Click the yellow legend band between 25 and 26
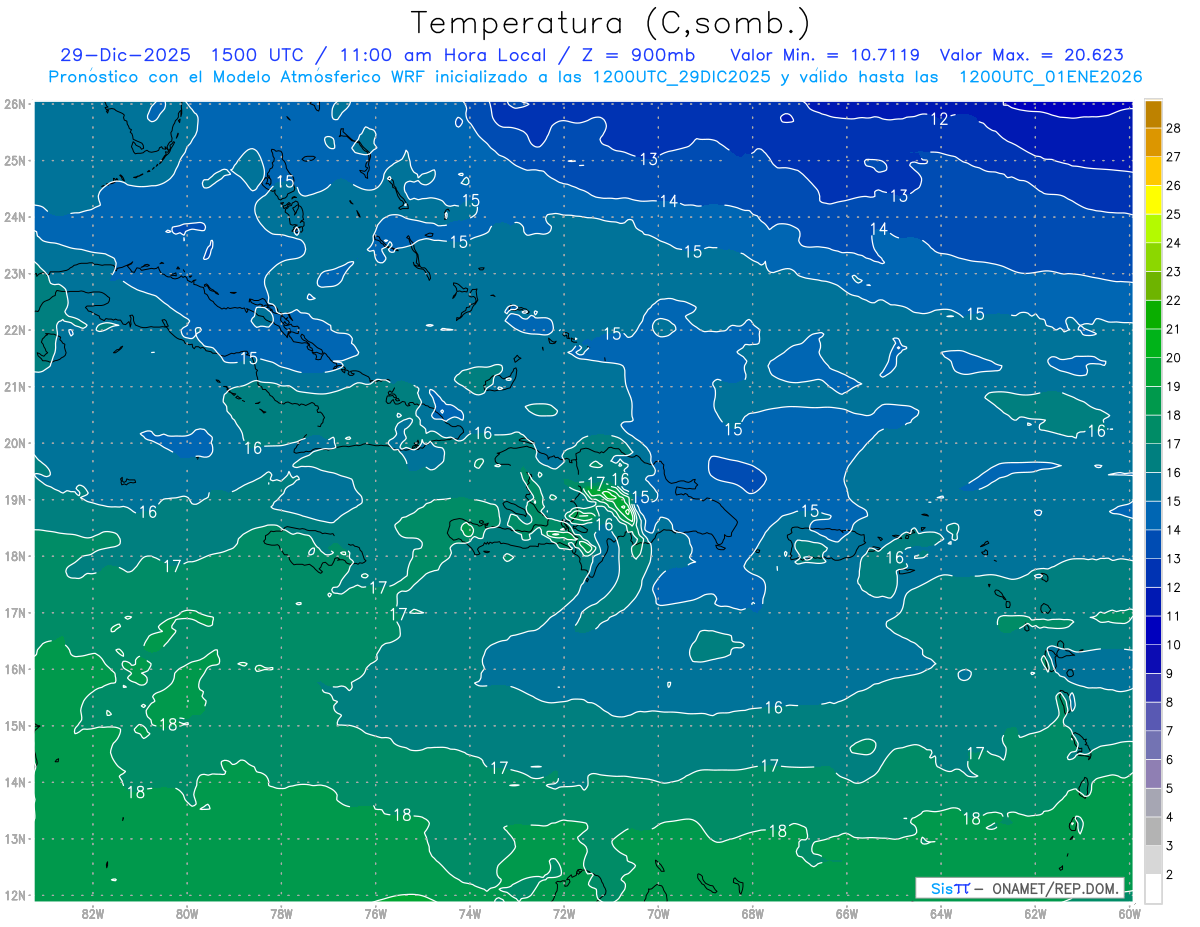Image resolution: width=1200 pixels, height=927 pixels. [1154, 199]
